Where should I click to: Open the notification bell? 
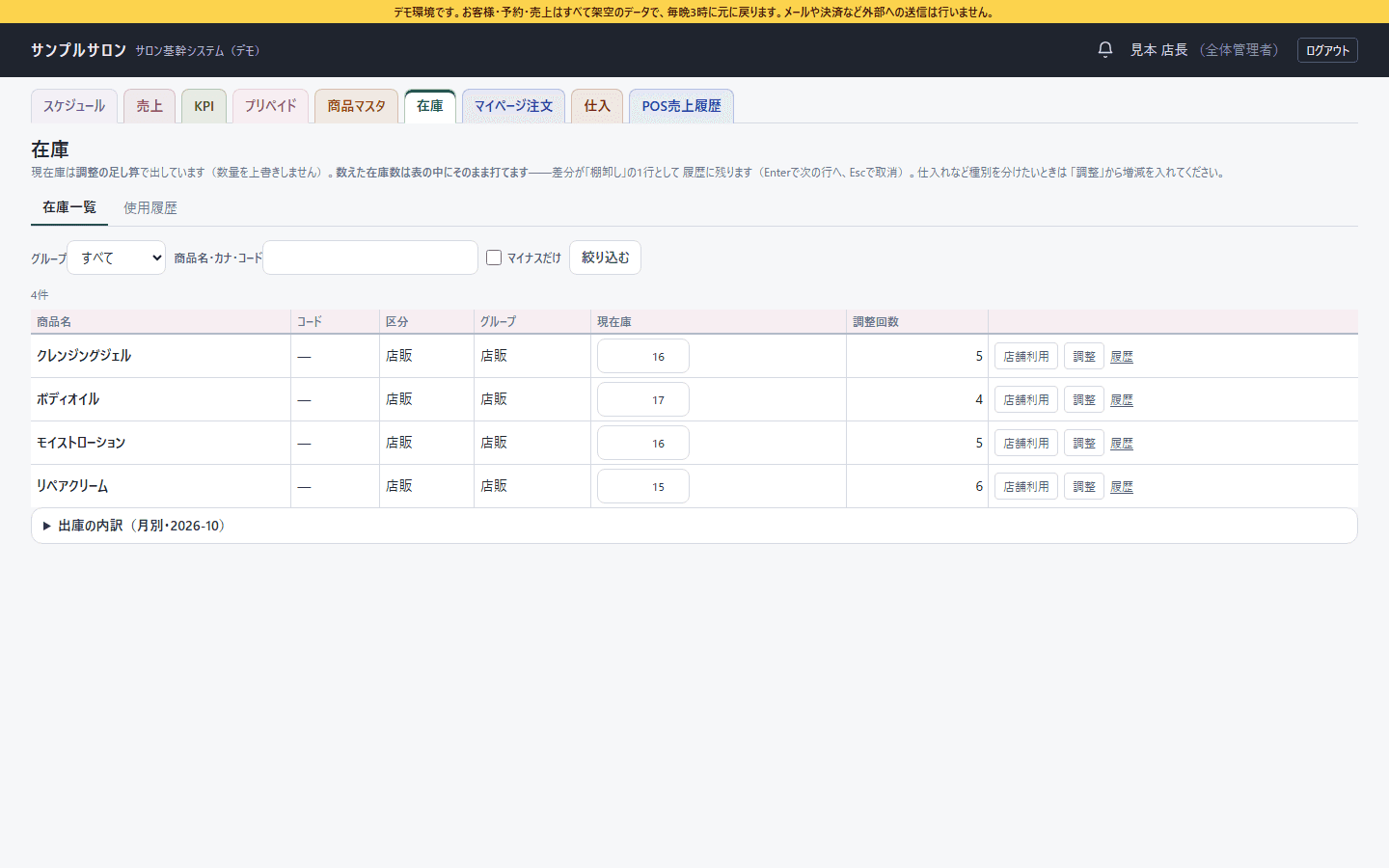[x=1105, y=49]
